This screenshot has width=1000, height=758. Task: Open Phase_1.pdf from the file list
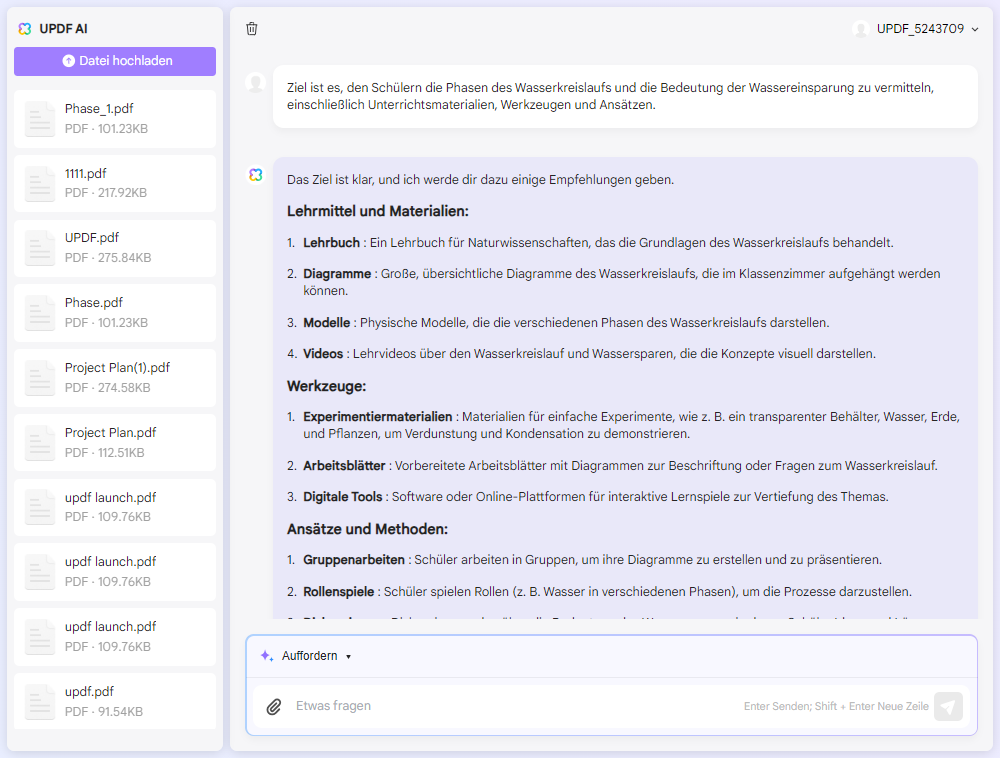click(x=115, y=119)
